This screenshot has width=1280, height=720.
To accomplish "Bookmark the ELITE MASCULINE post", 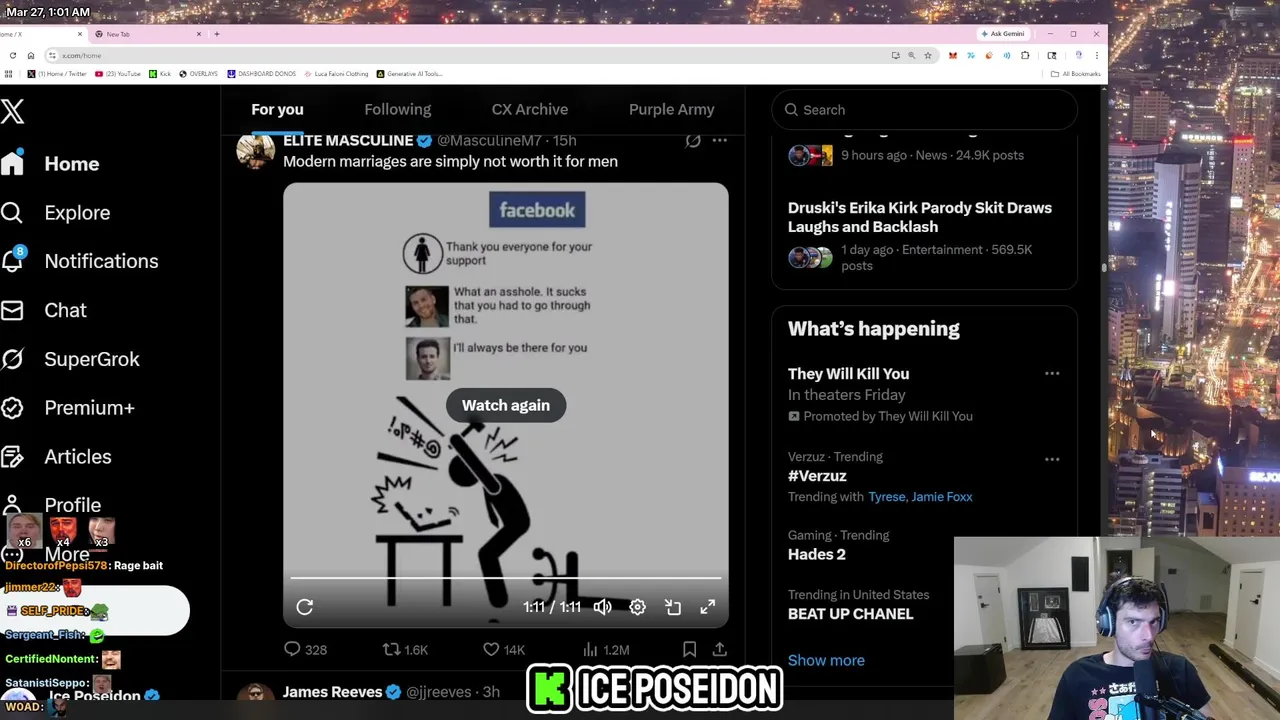I will [x=689, y=649].
